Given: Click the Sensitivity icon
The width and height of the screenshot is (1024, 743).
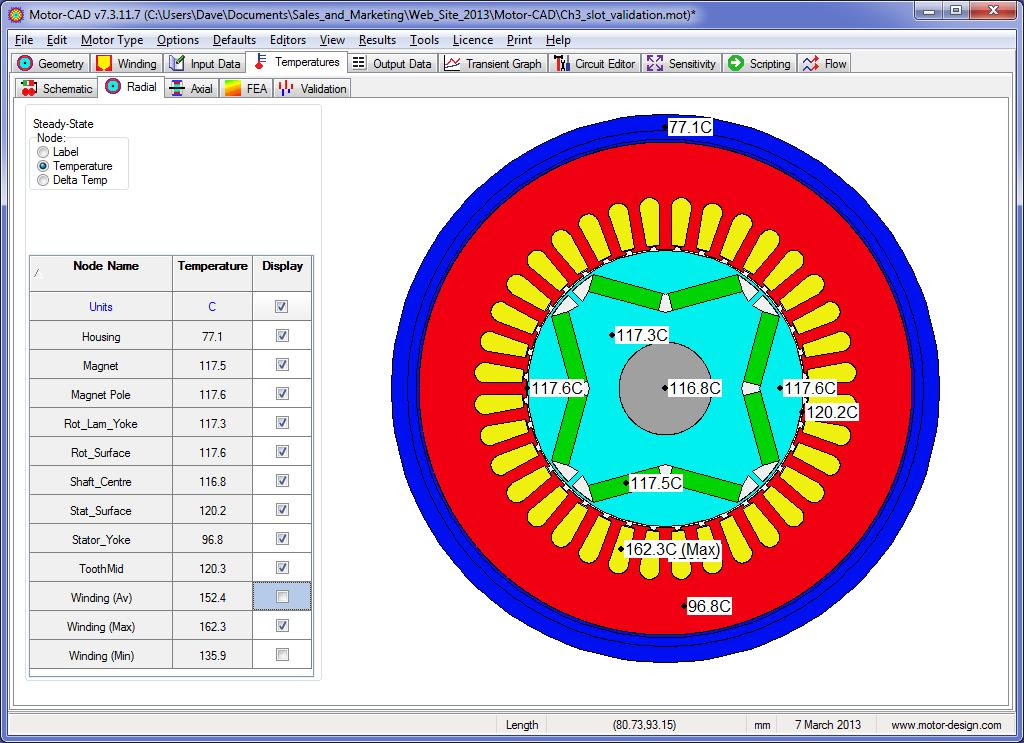Looking at the screenshot, I should coord(654,63).
